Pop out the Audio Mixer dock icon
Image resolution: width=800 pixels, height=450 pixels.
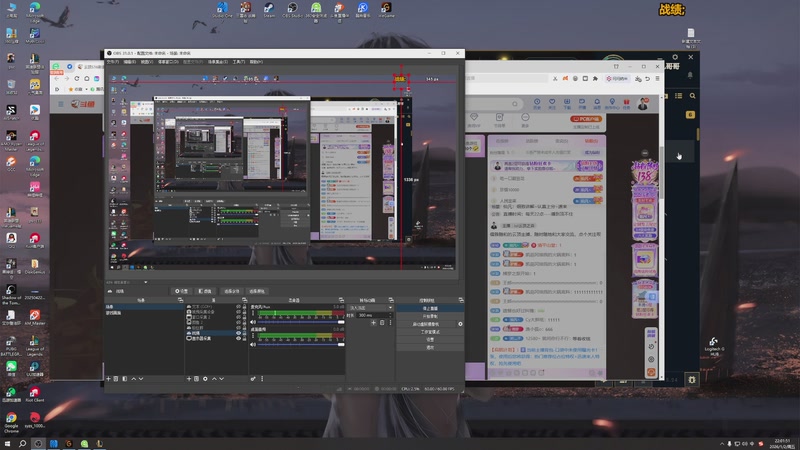point(341,300)
